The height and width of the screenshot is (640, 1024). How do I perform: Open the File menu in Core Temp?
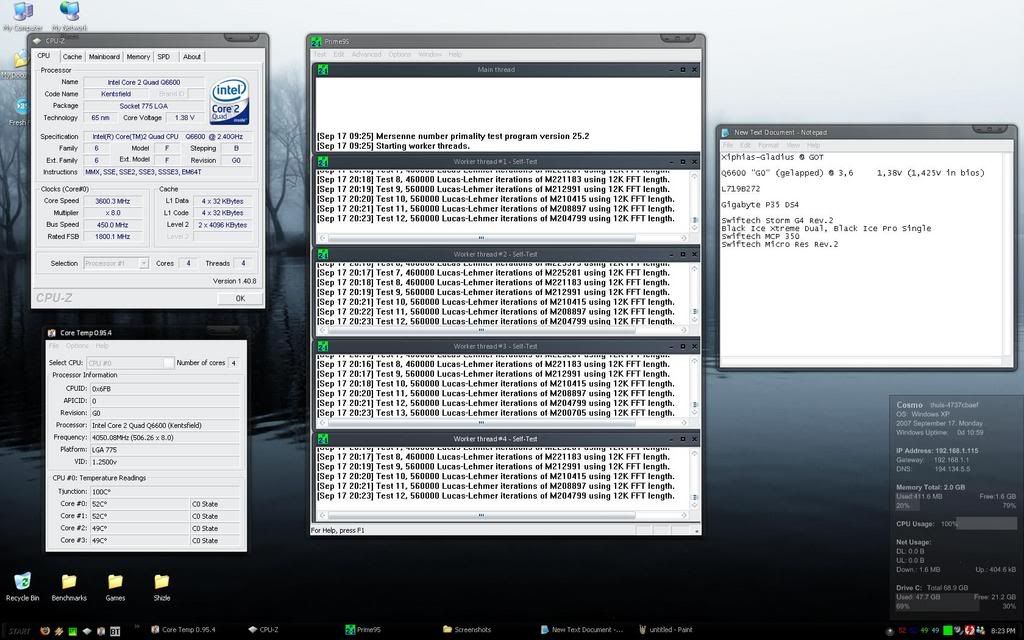pos(54,345)
